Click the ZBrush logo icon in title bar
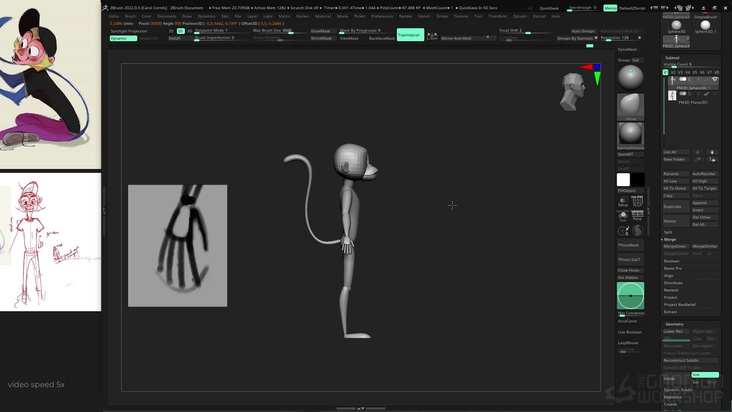The image size is (732, 412). pos(106,7)
